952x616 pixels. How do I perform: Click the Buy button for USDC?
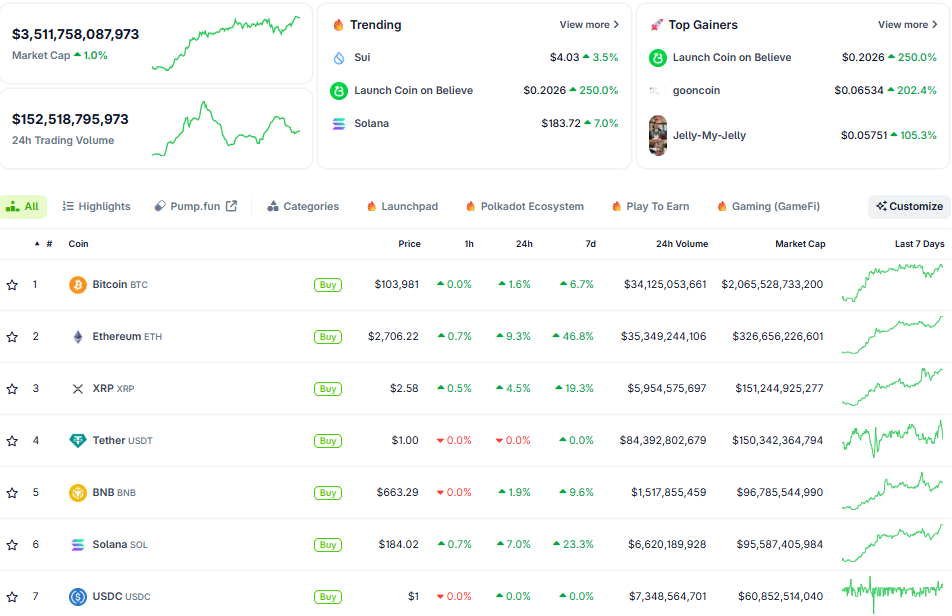[328, 597]
